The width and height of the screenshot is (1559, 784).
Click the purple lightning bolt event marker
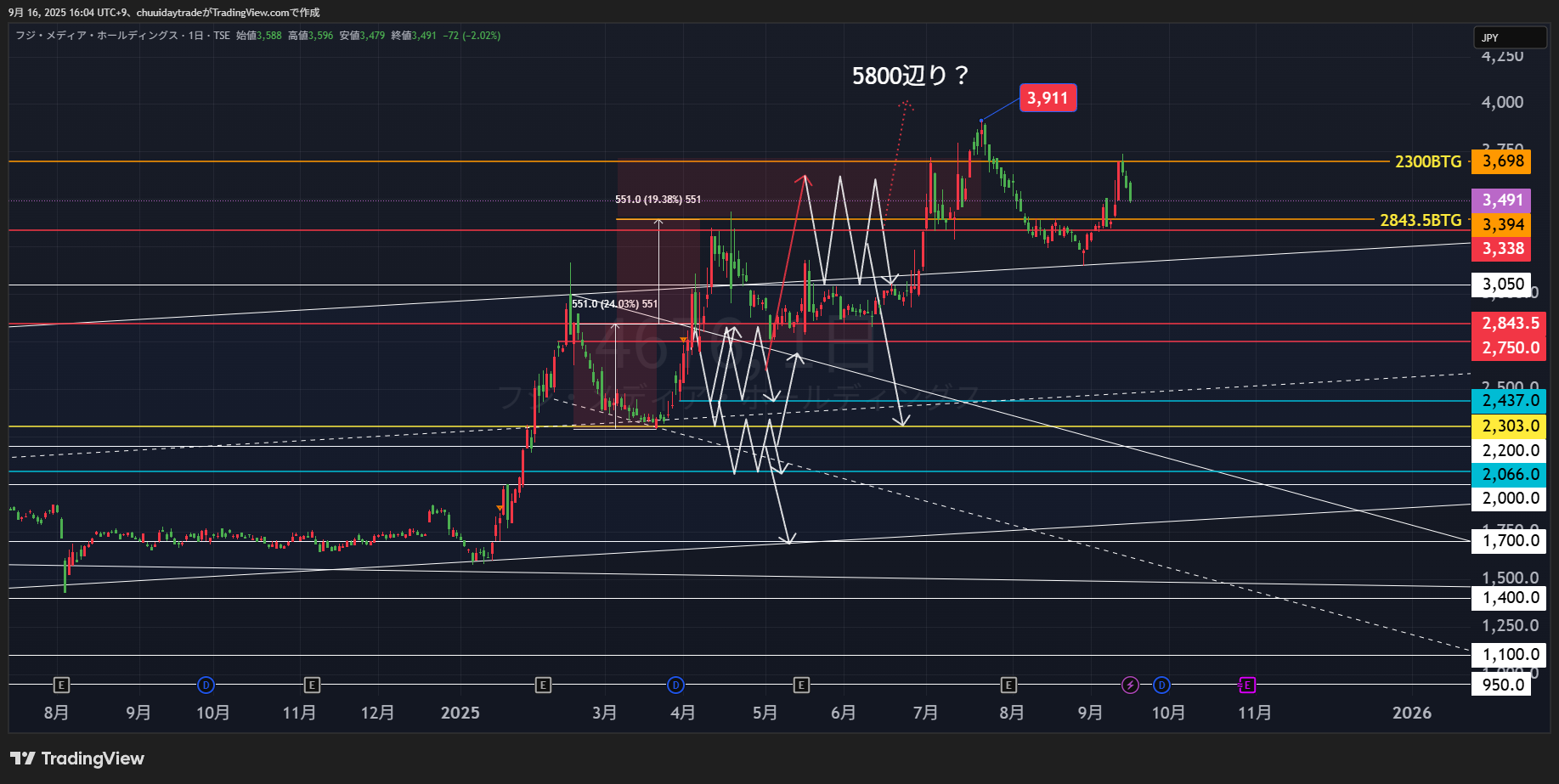pos(1130,685)
